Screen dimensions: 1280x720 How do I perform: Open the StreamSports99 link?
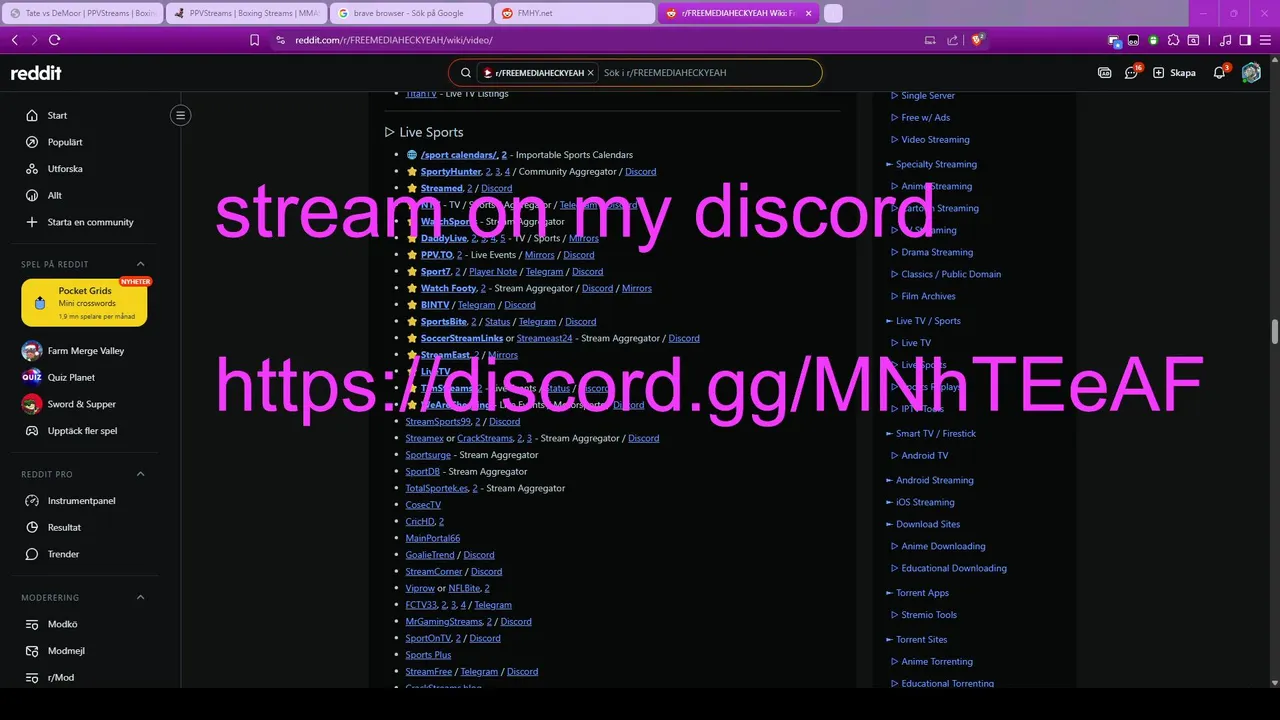pyautogui.click(x=438, y=422)
